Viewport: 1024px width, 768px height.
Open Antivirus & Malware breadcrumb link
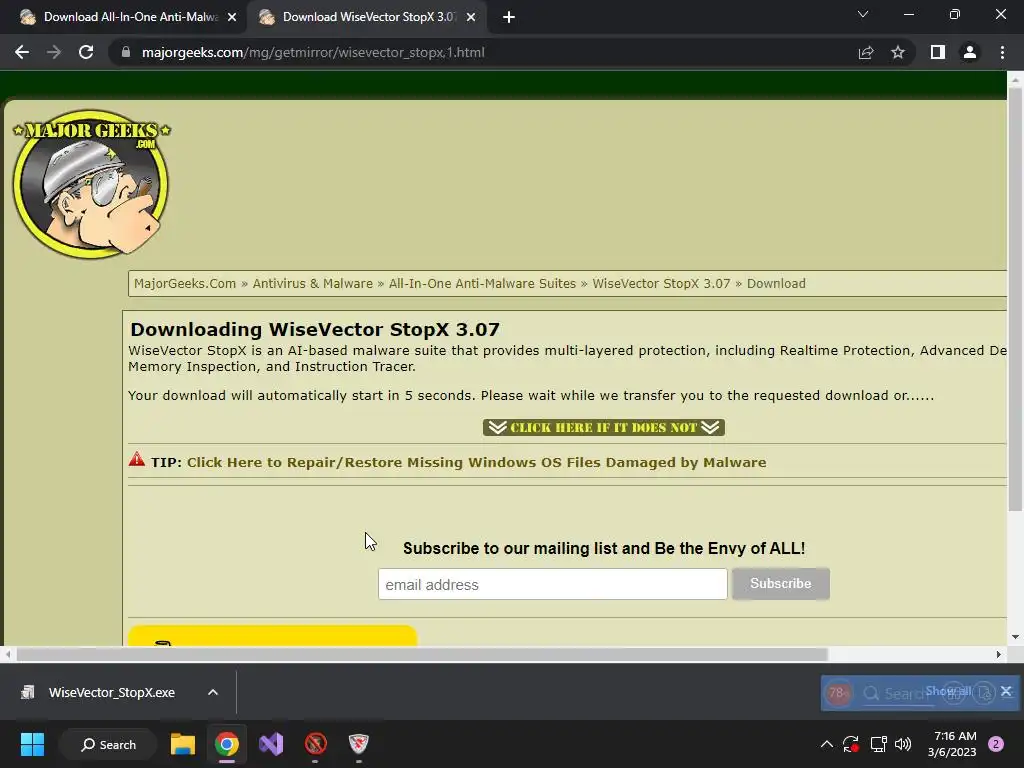[x=312, y=283]
